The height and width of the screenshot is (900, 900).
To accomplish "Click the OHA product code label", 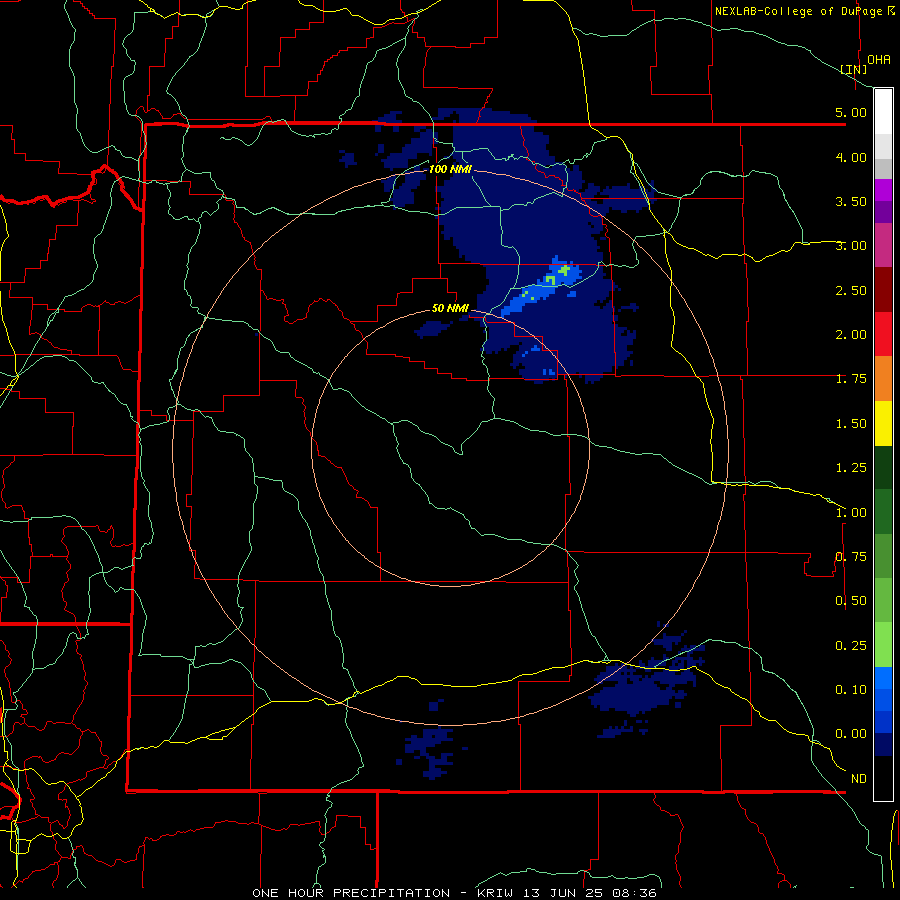I will point(879,59).
